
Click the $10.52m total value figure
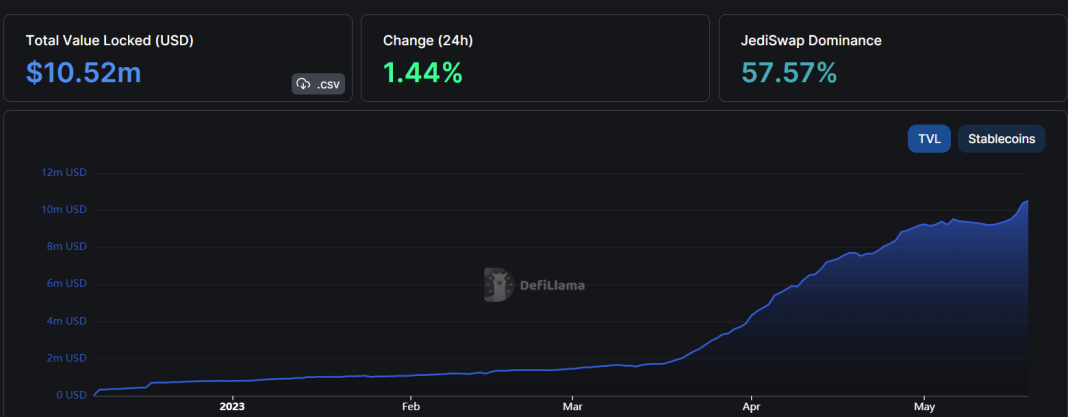point(84,72)
